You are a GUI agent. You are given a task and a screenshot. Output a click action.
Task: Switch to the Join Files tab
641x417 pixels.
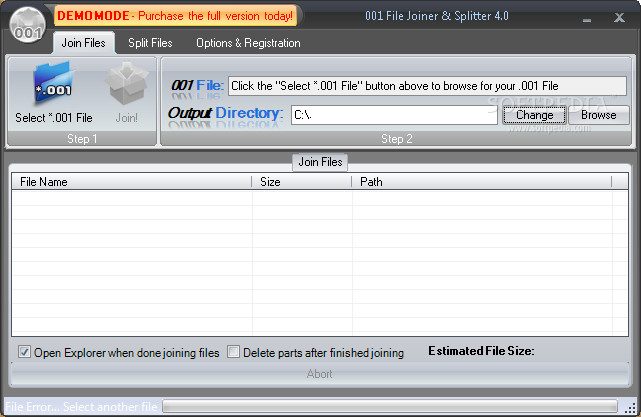(84, 43)
